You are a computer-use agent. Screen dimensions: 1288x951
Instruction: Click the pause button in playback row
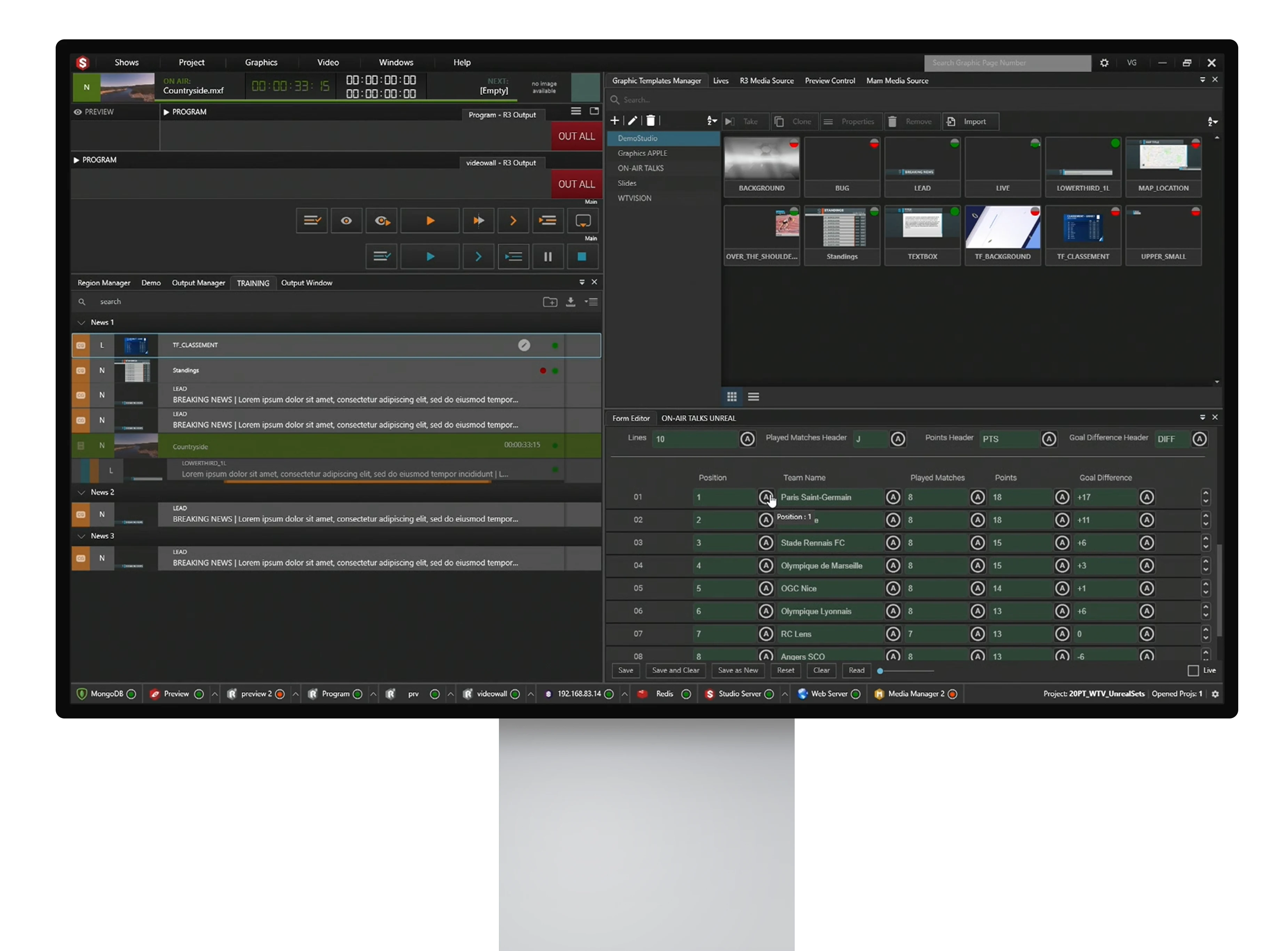(x=548, y=257)
